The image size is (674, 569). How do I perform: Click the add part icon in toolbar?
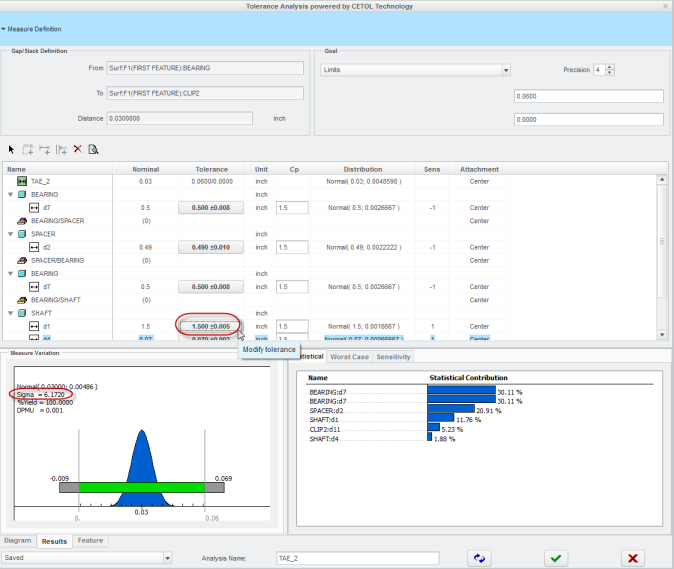pos(28,149)
